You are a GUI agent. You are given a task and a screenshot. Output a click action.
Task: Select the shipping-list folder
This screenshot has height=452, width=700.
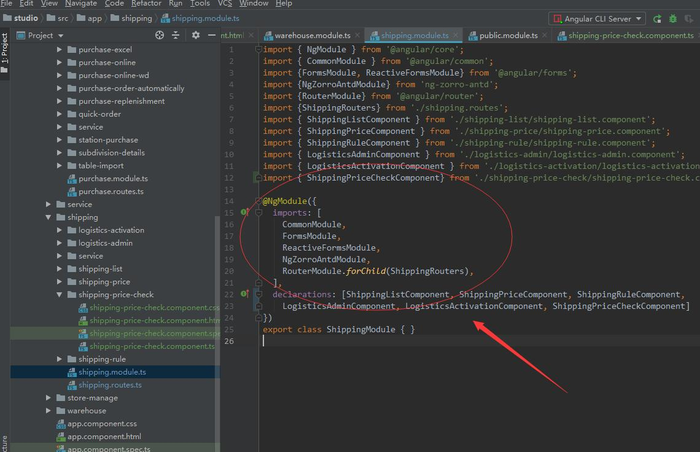[x=100, y=268]
